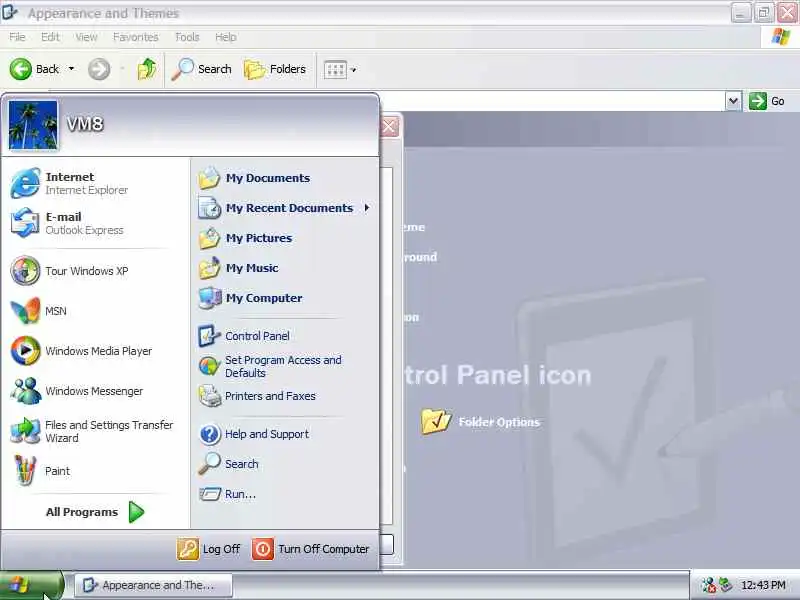This screenshot has width=800, height=600.
Task: Click the Safely Remove Hardware tray icon
Action: pos(726,585)
